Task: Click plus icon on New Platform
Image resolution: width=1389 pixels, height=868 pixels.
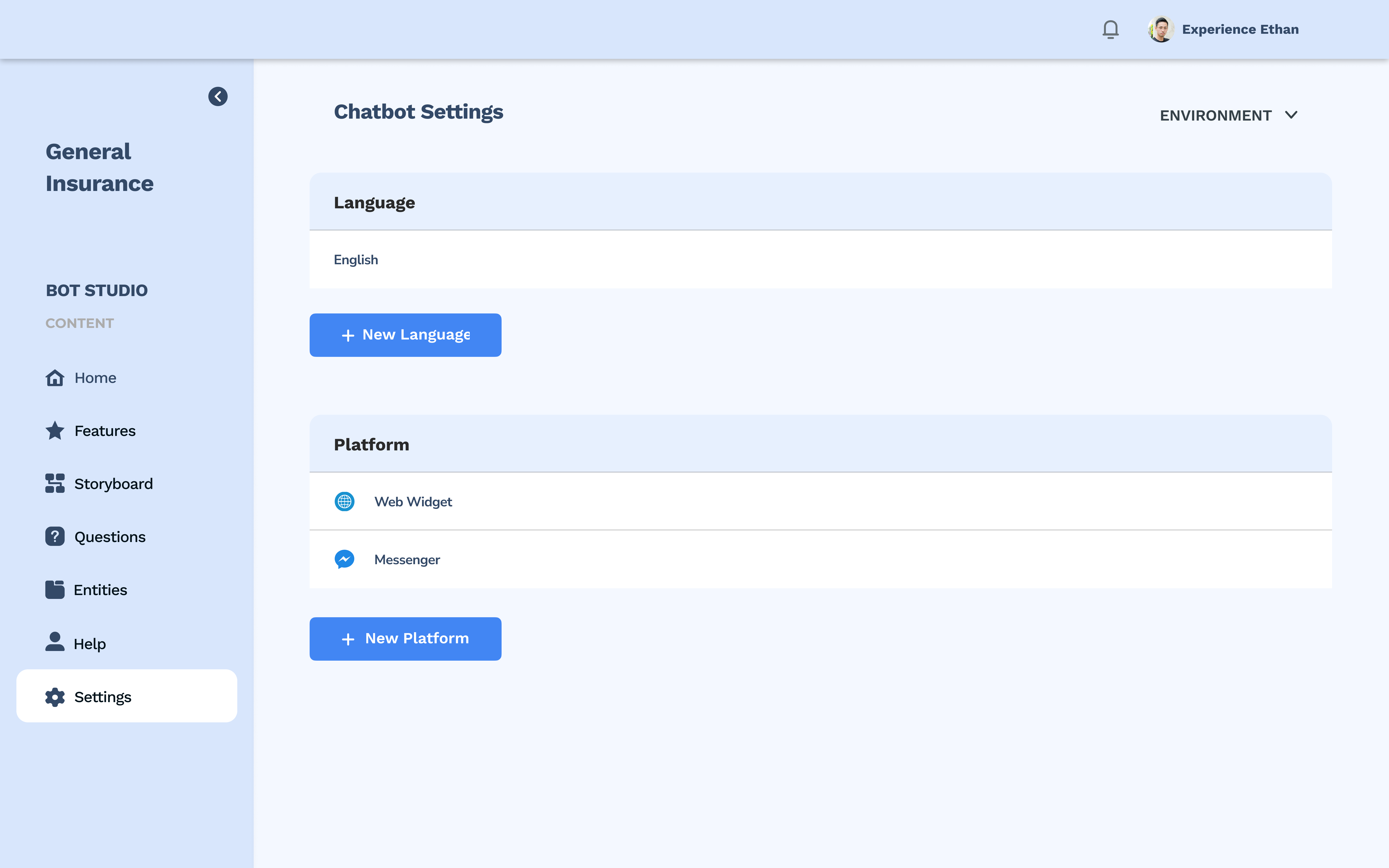Action: point(348,639)
